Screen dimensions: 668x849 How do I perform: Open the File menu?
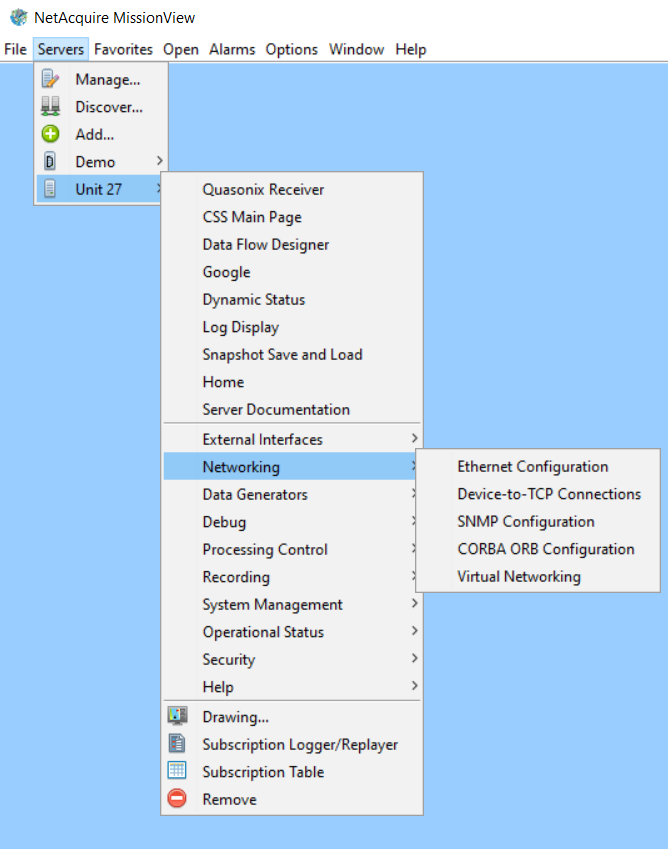[15, 49]
